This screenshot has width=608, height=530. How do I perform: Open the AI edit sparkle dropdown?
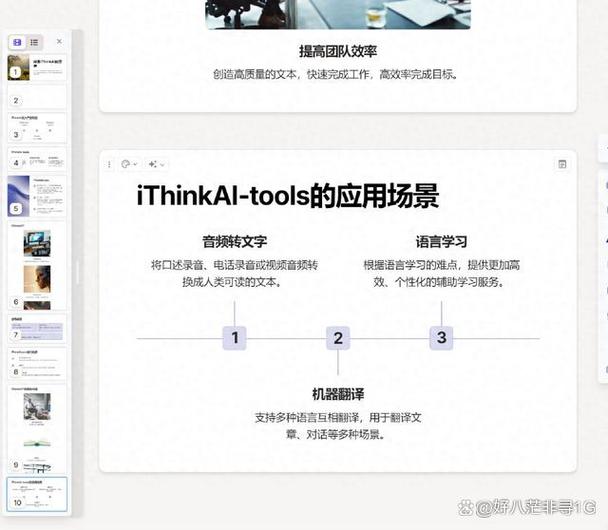[157, 164]
